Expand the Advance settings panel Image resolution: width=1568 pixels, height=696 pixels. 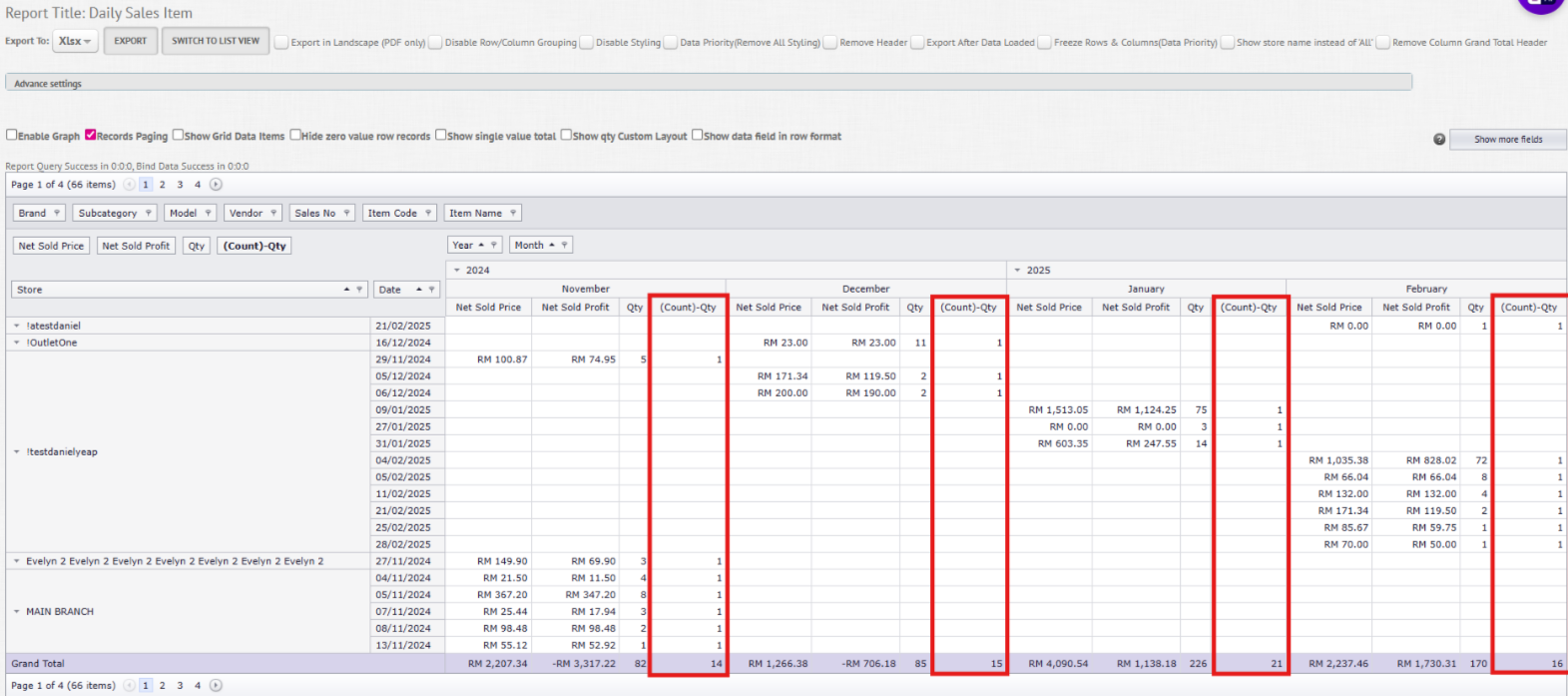click(48, 83)
